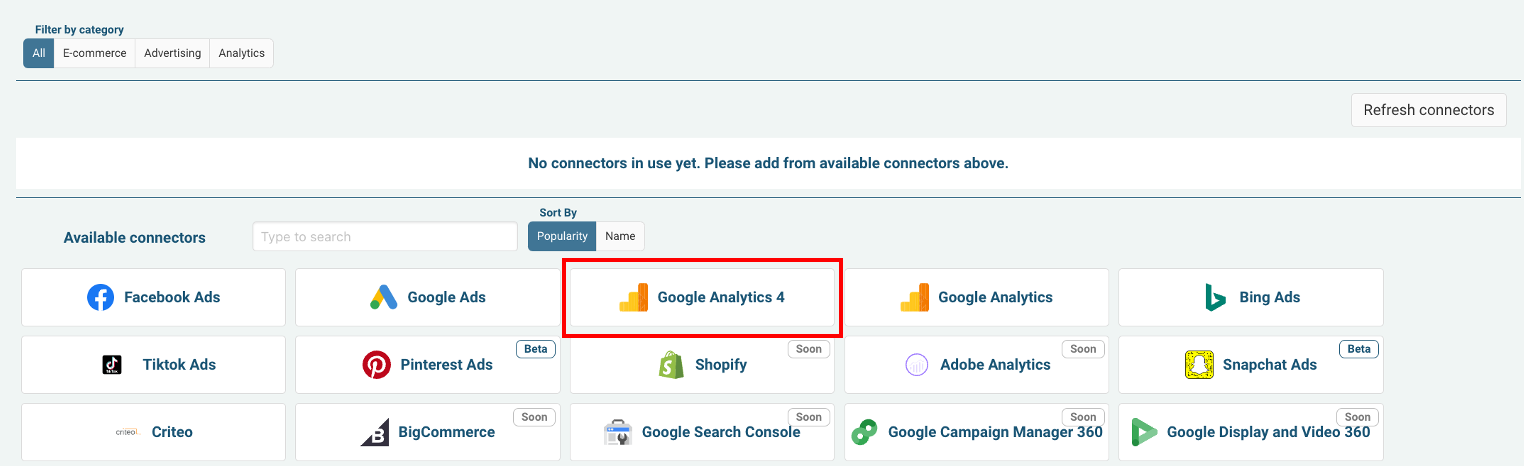Sort connectors by Popularity

click(562, 236)
